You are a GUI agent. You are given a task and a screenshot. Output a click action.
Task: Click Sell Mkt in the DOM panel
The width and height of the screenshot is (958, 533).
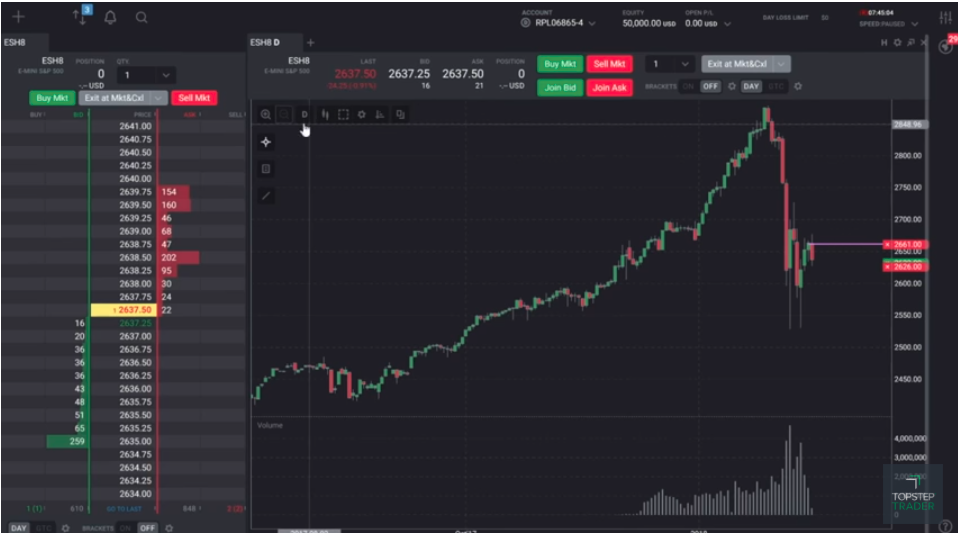point(194,98)
